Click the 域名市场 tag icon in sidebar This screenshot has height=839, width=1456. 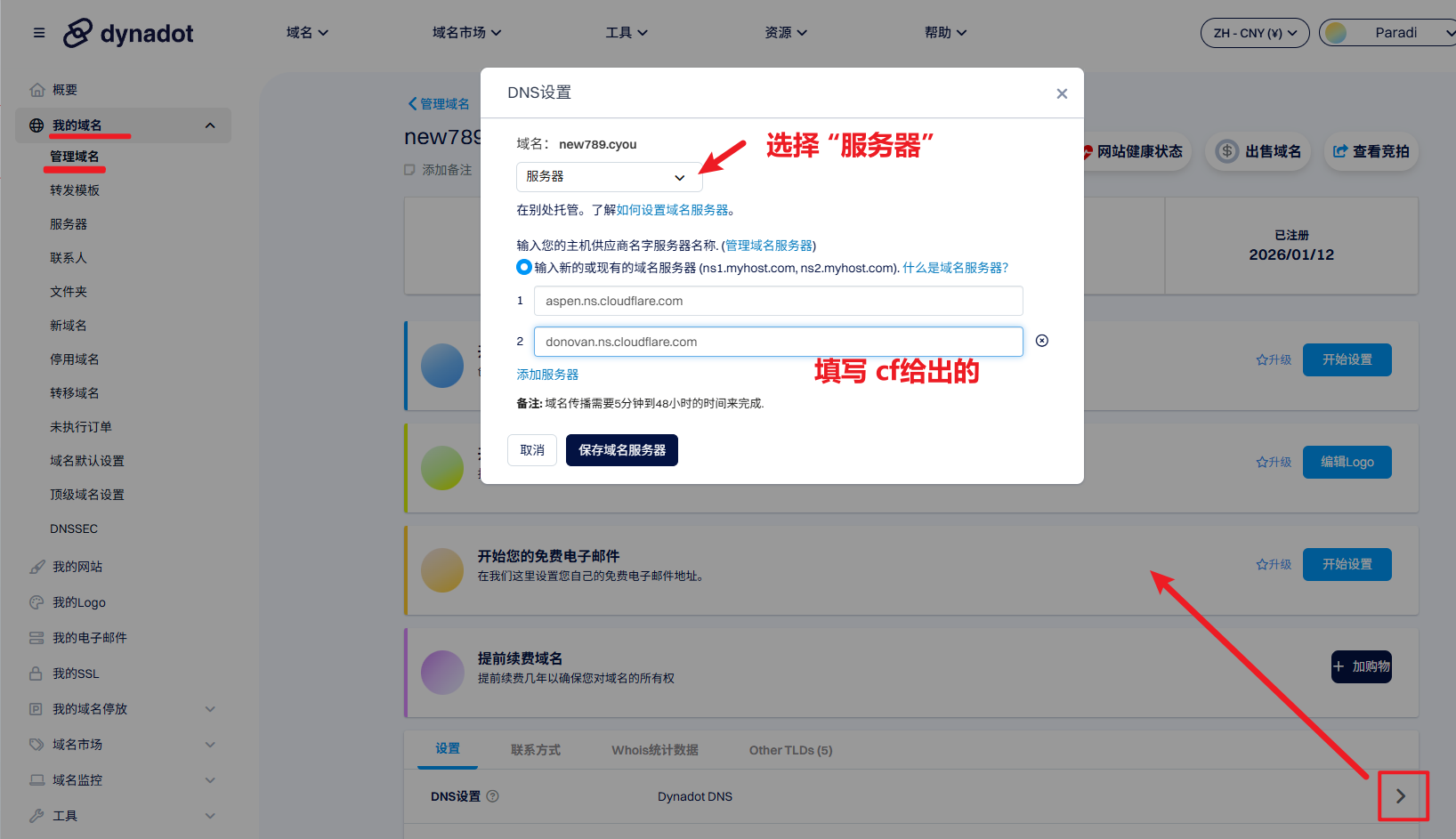click(x=36, y=745)
